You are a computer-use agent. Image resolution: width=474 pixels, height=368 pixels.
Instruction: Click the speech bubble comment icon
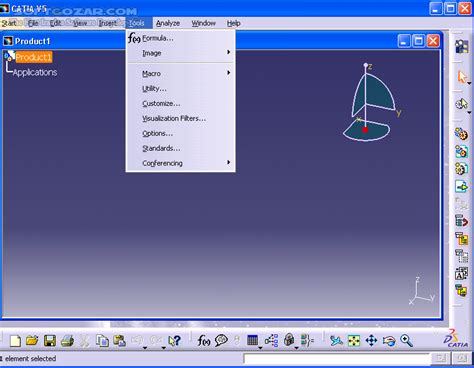click(x=221, y=340)
